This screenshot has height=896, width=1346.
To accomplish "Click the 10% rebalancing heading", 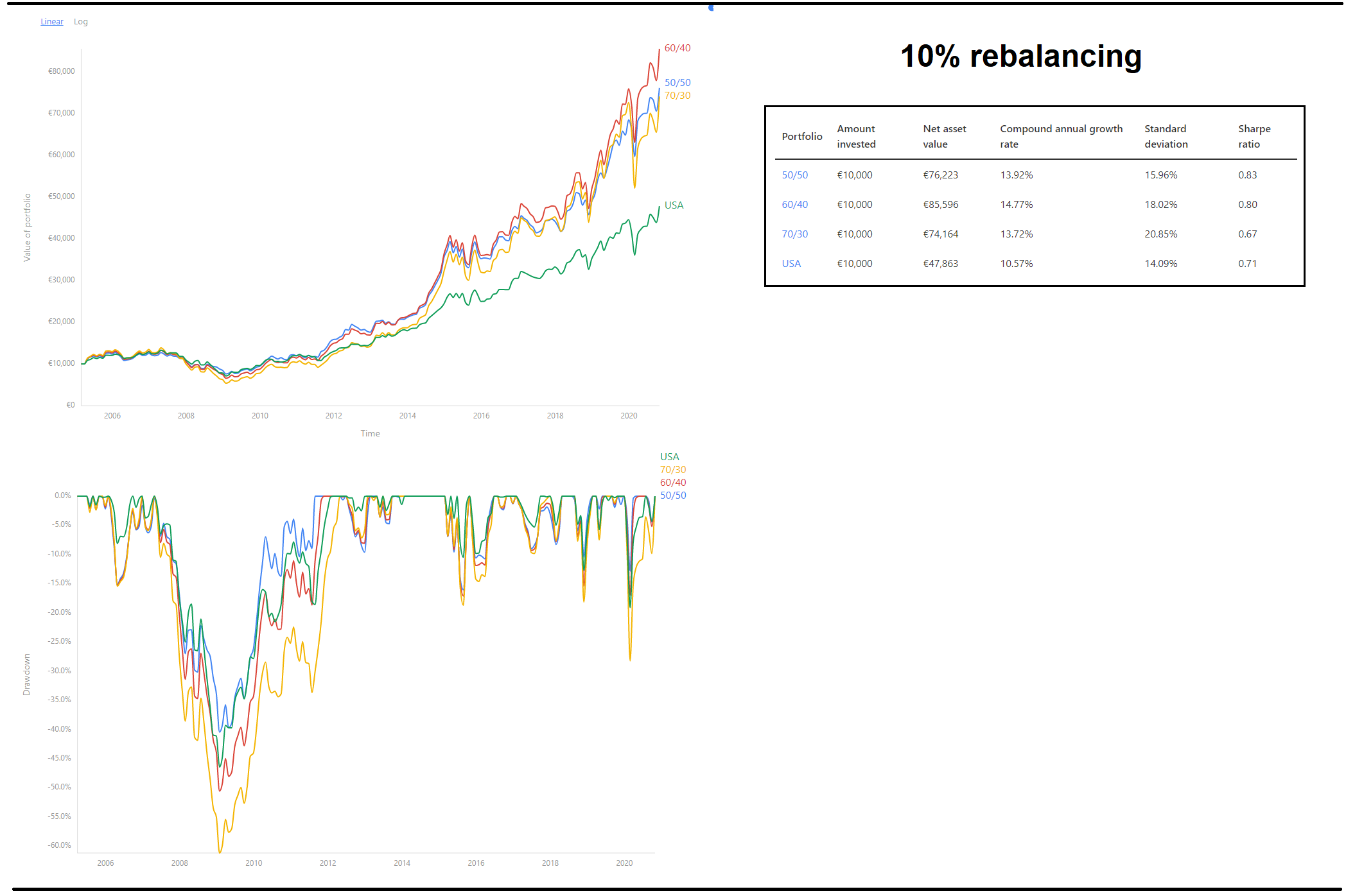I will 1020,56.
